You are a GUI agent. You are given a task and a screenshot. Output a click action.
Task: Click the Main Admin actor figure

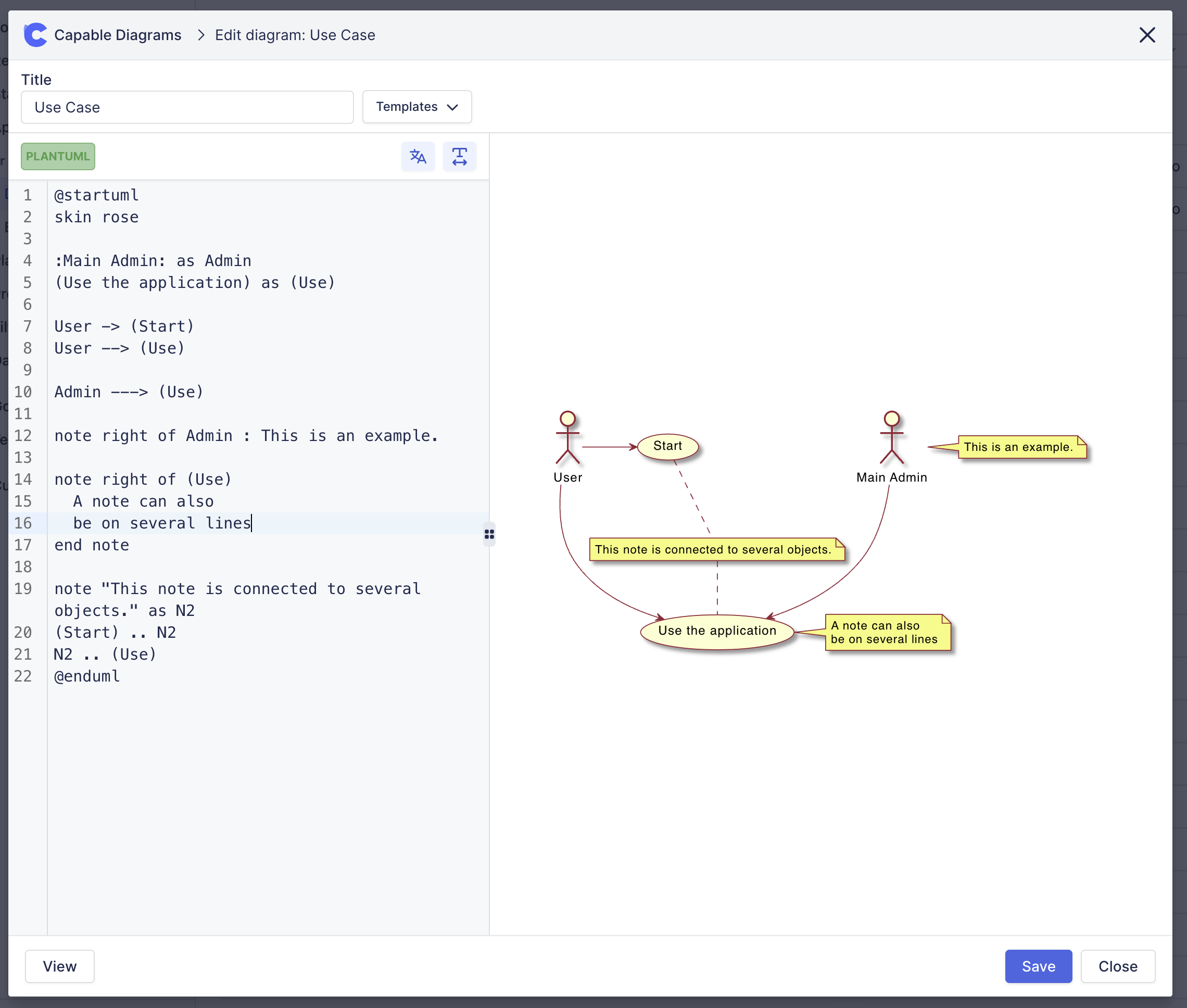tap(891, 438)
